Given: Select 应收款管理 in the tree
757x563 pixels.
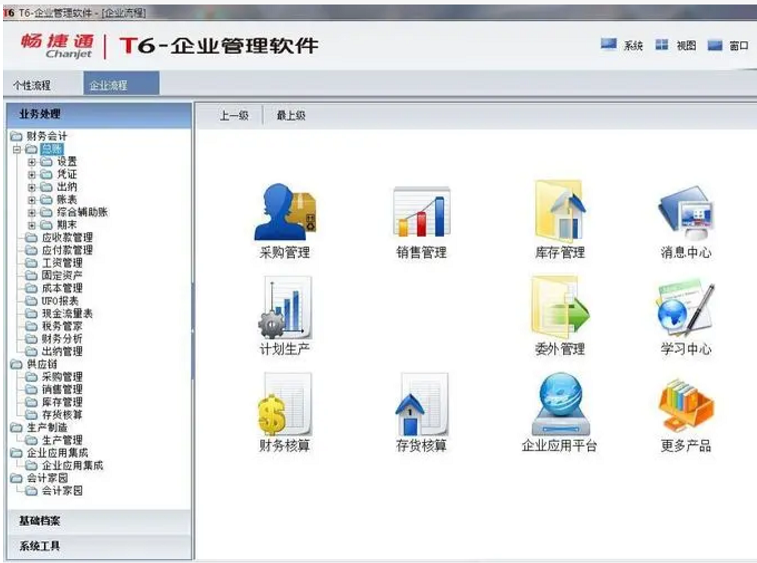Looking at the screenshot, I should [x=67, y=238].
